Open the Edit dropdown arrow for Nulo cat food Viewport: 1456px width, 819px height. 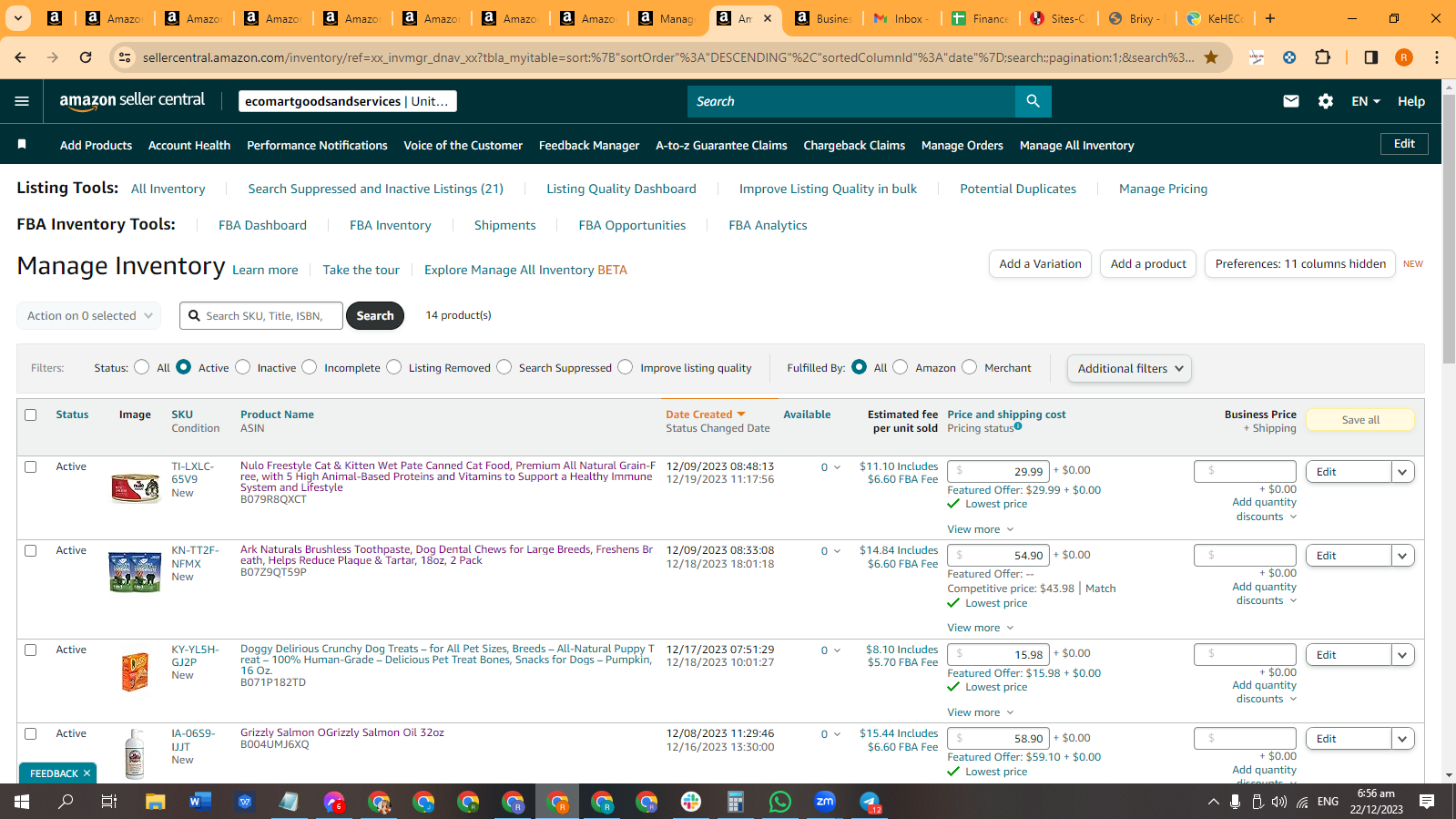1403,472
